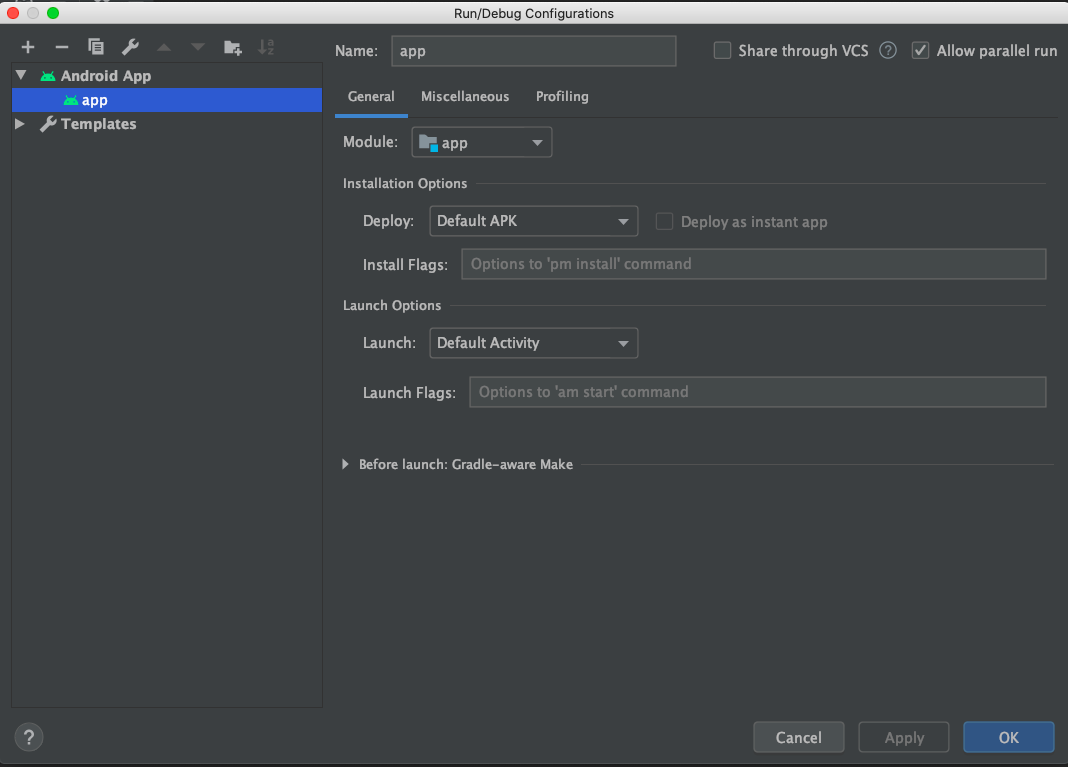Click the Install Flags input field
The height and width of the screenshot is (767, 1068).
click(753, 263)
